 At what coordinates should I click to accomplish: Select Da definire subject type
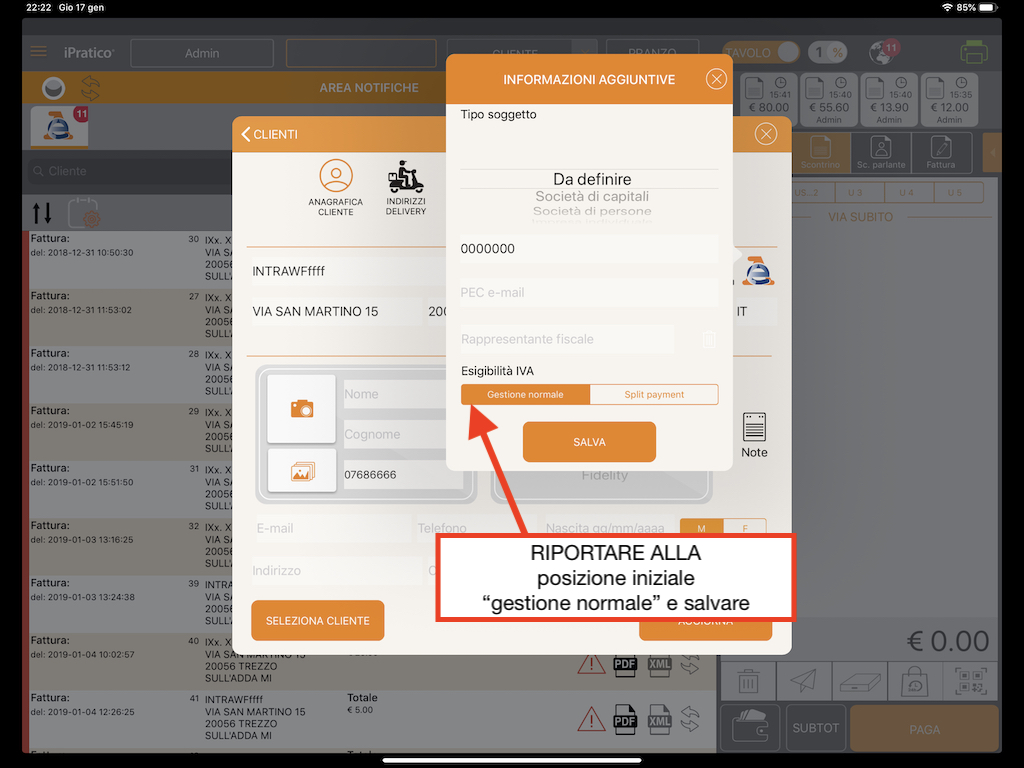tap(592, 179)
